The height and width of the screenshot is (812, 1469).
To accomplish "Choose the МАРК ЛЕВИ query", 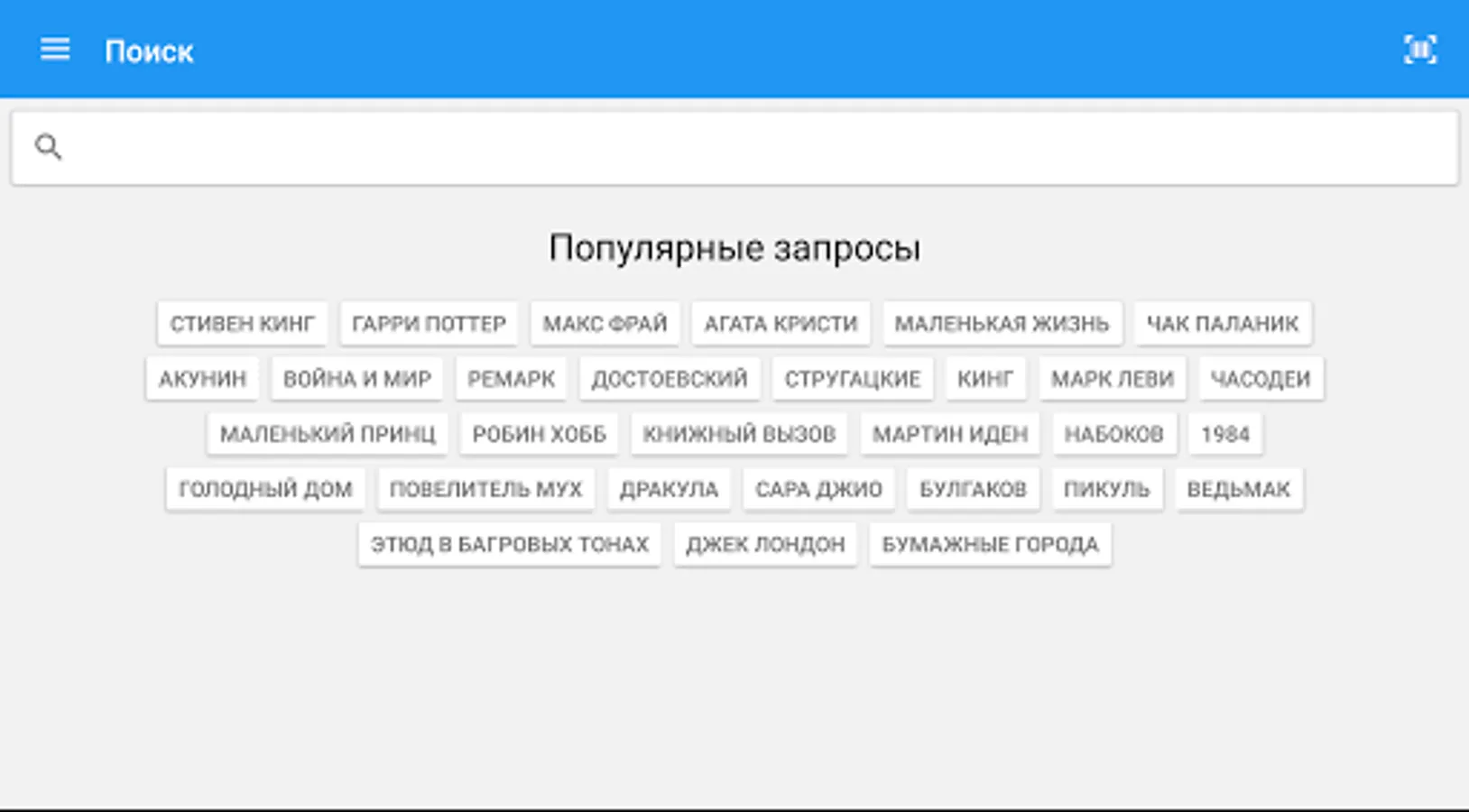I will pos(1113,379).
